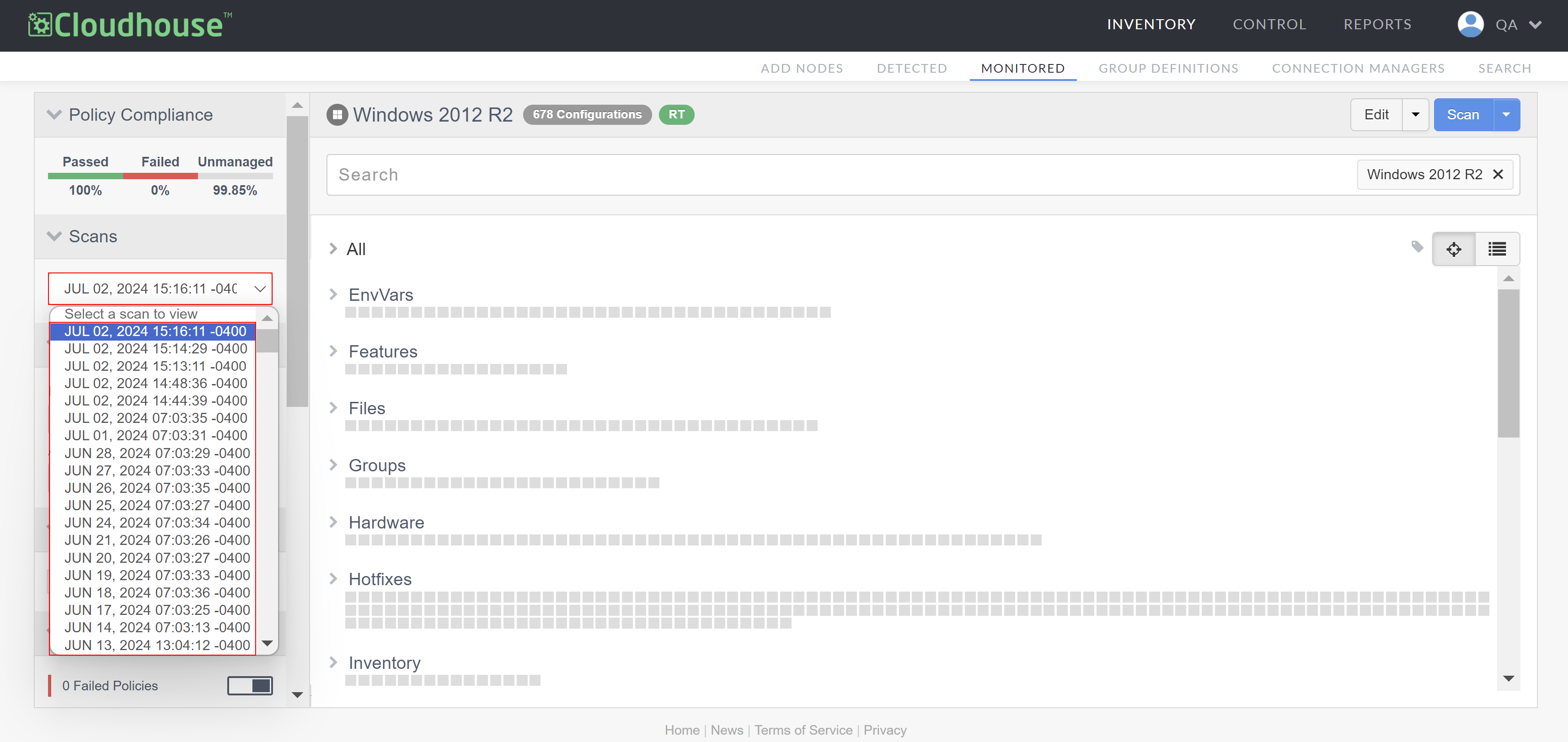Select scan JUL 02, 2024 15:13:11 -0400

[x=153, y=366]
